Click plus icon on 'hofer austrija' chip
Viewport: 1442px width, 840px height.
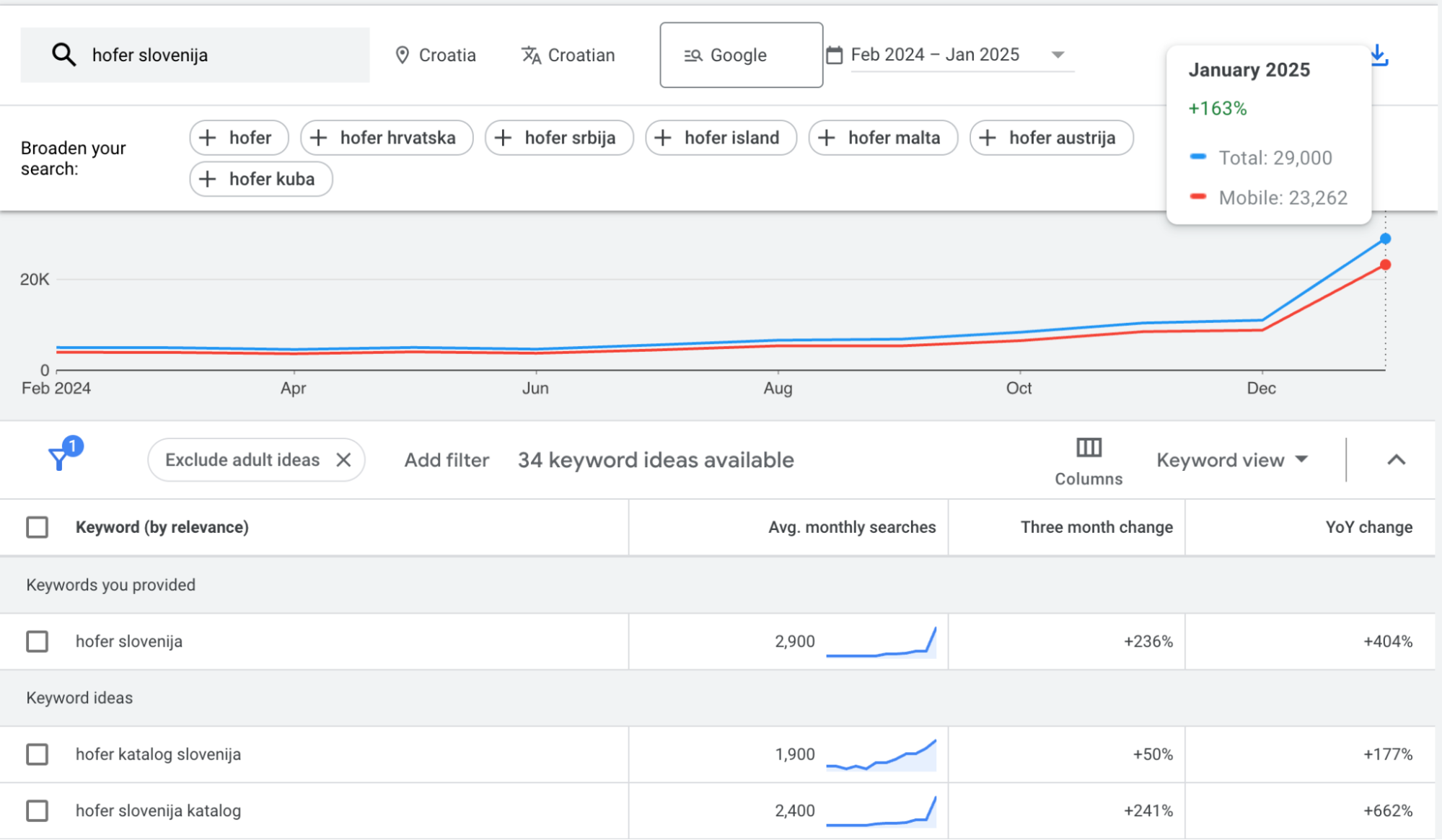988,138
